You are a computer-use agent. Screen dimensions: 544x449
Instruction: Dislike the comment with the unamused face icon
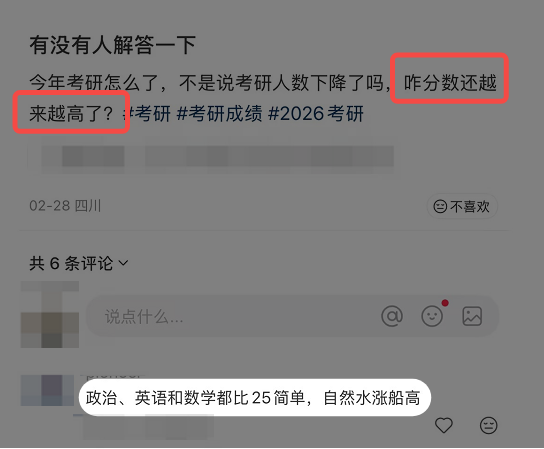click(488, 425)
